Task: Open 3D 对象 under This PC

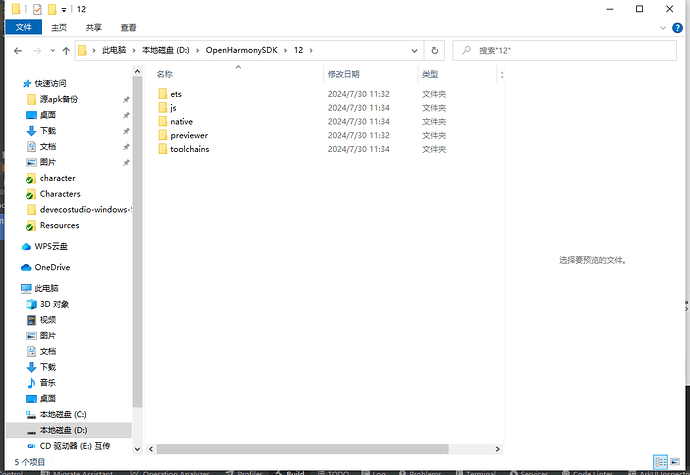Action: coord(54,304)
